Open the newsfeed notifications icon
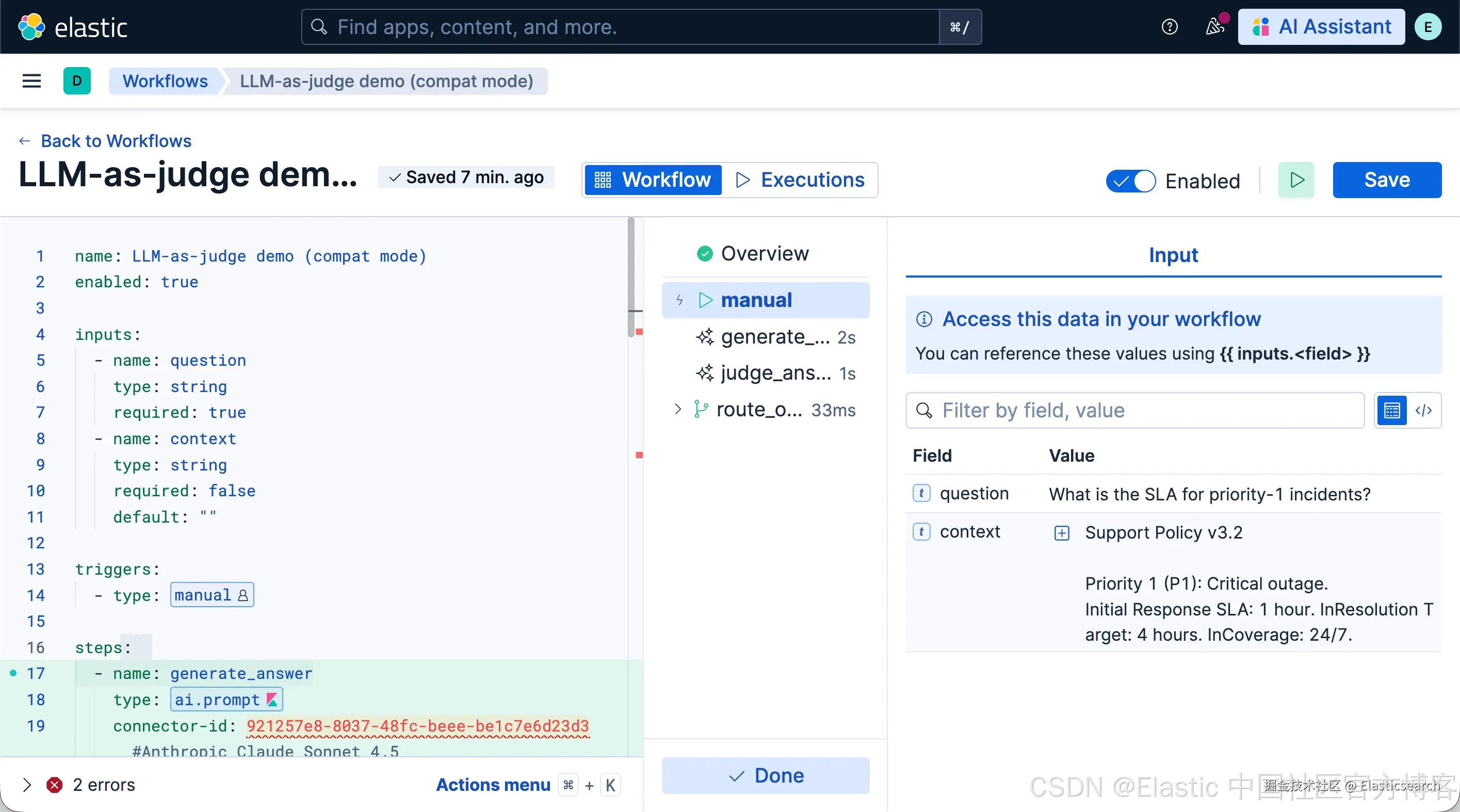 1214,27
